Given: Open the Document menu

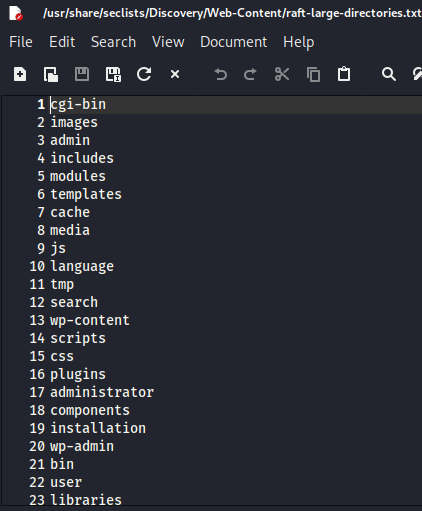Looking at the screenshot, I should [234, 42].
